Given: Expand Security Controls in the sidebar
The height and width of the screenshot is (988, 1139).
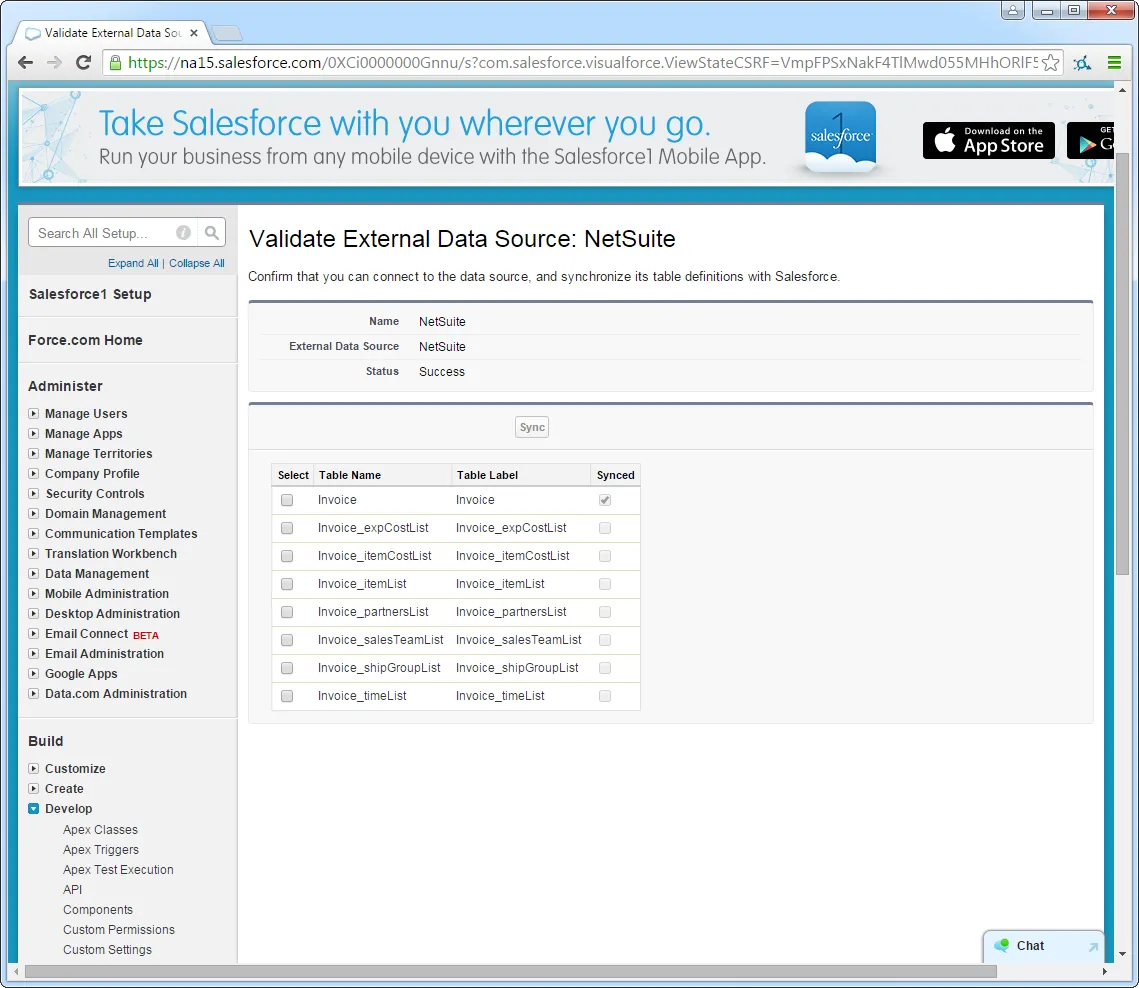Looking at the screenshot, I should tap(31, 493).
